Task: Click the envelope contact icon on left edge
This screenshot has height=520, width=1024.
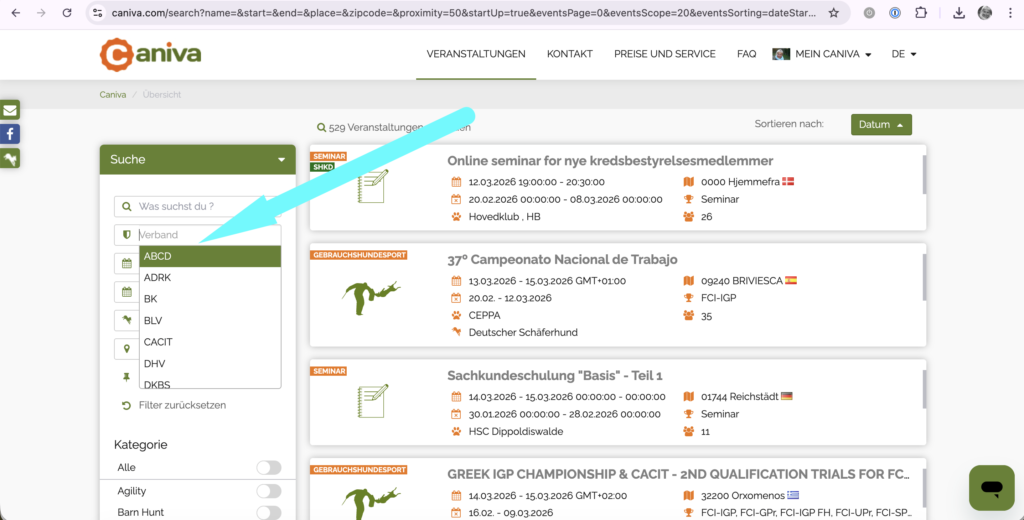Action: pos(9,110)
